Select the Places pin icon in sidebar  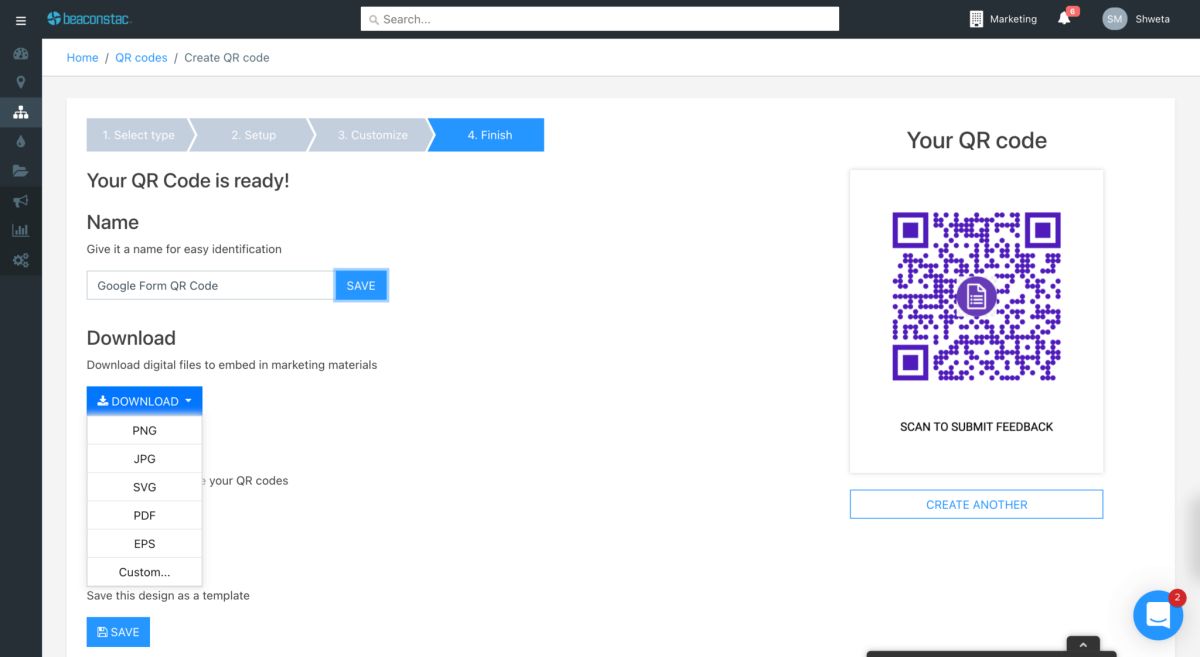[20, 82]
